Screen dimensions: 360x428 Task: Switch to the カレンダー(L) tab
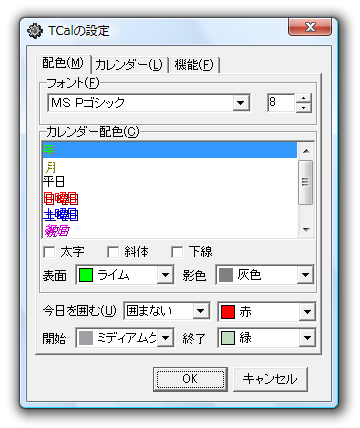pyautogui.click(x=129, y=65)
